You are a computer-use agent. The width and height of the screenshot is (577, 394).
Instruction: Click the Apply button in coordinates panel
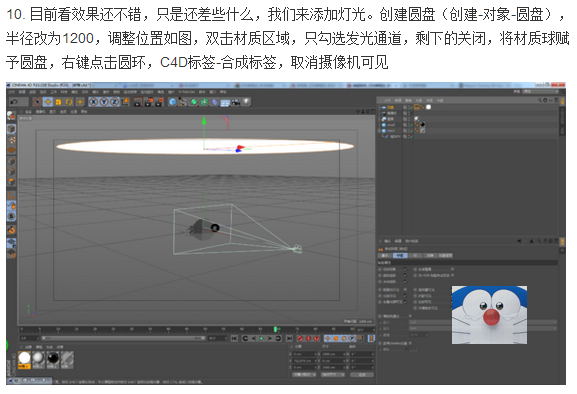(x=362, y=375)
